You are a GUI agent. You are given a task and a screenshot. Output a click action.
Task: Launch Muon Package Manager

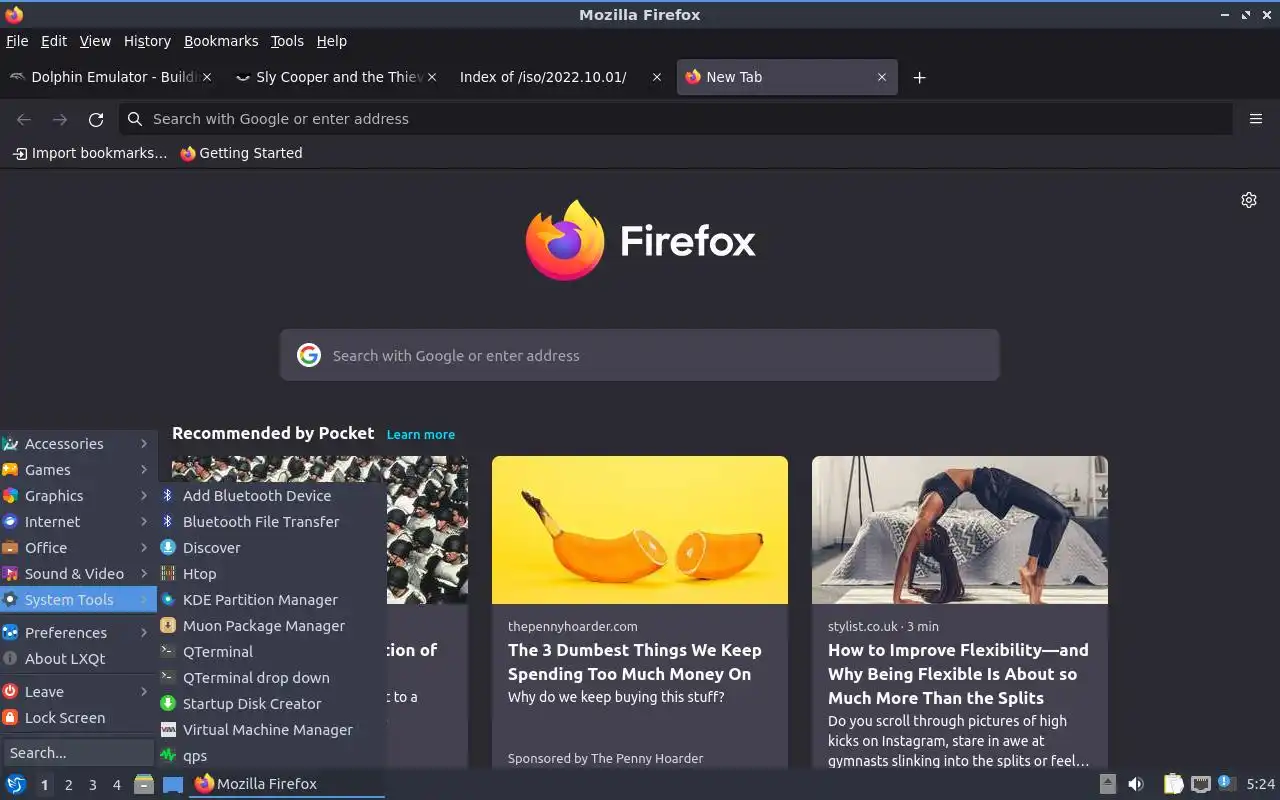pyautogui.click(x=271, y=626)
